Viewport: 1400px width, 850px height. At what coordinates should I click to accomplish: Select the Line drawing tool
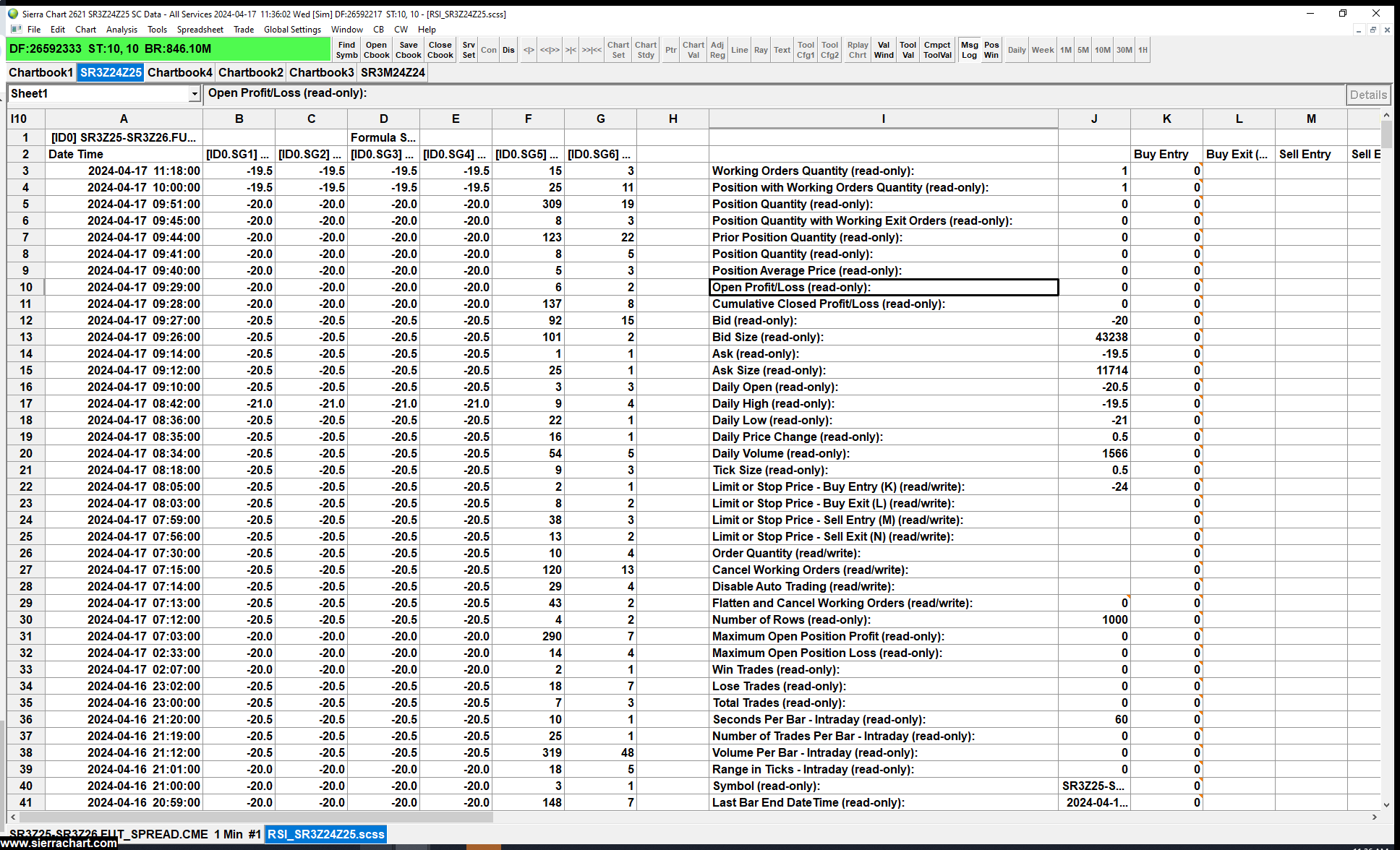pos(739,50)
